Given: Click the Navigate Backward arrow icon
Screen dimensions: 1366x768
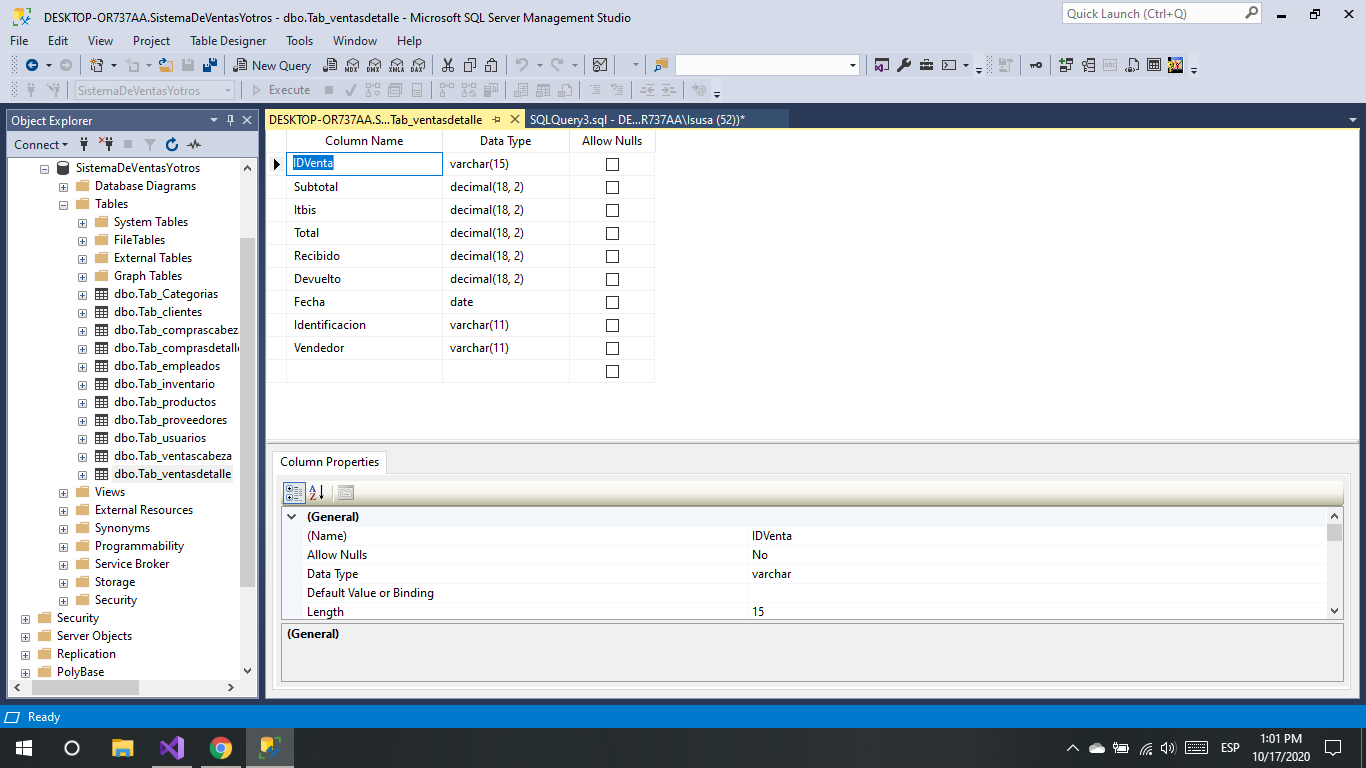Looking at the screenshot, I should point(32,65).
